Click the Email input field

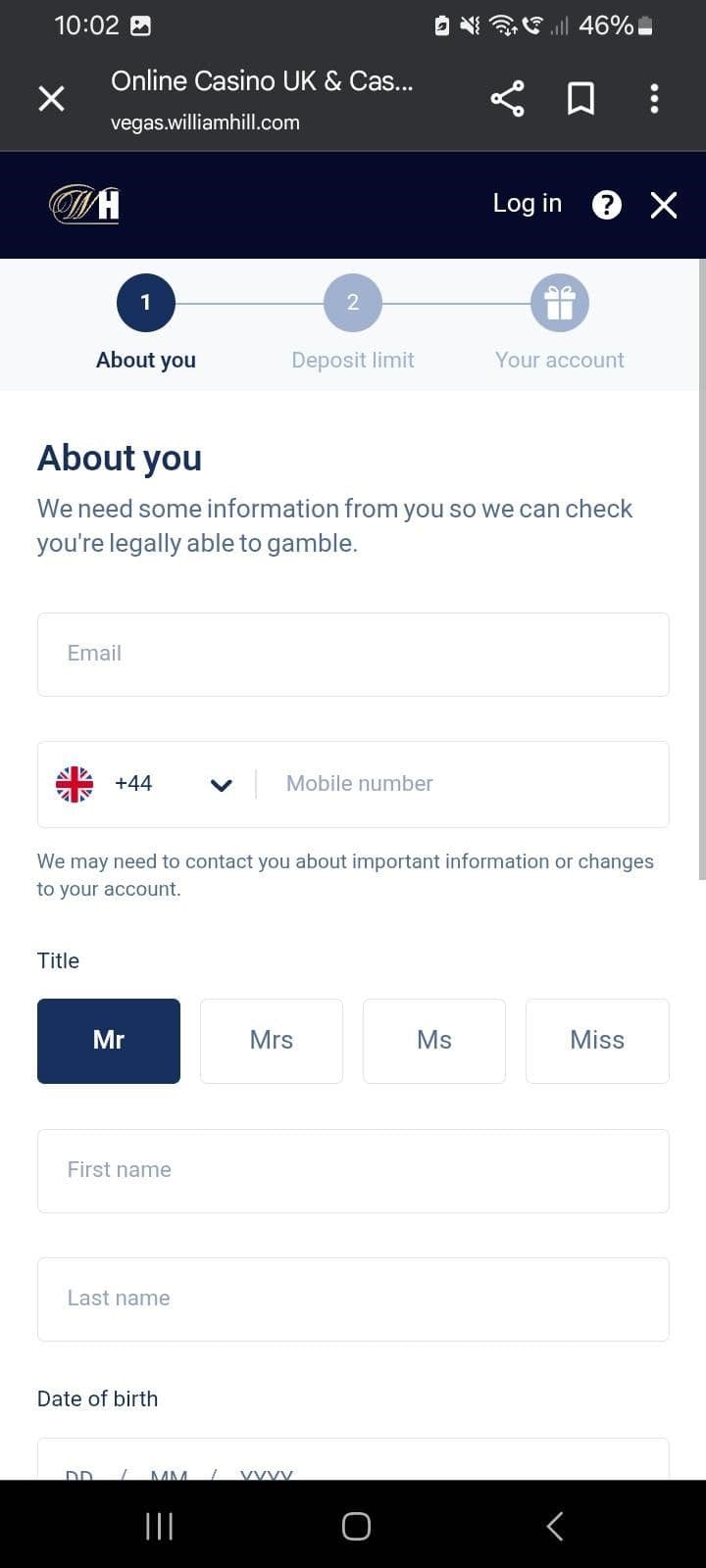click(353, 654)
